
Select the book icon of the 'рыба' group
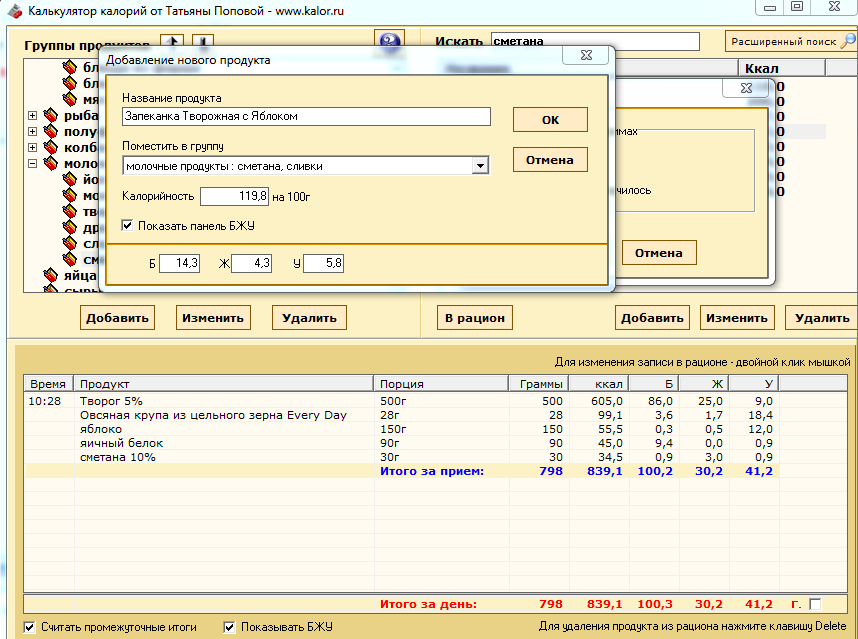51,115
